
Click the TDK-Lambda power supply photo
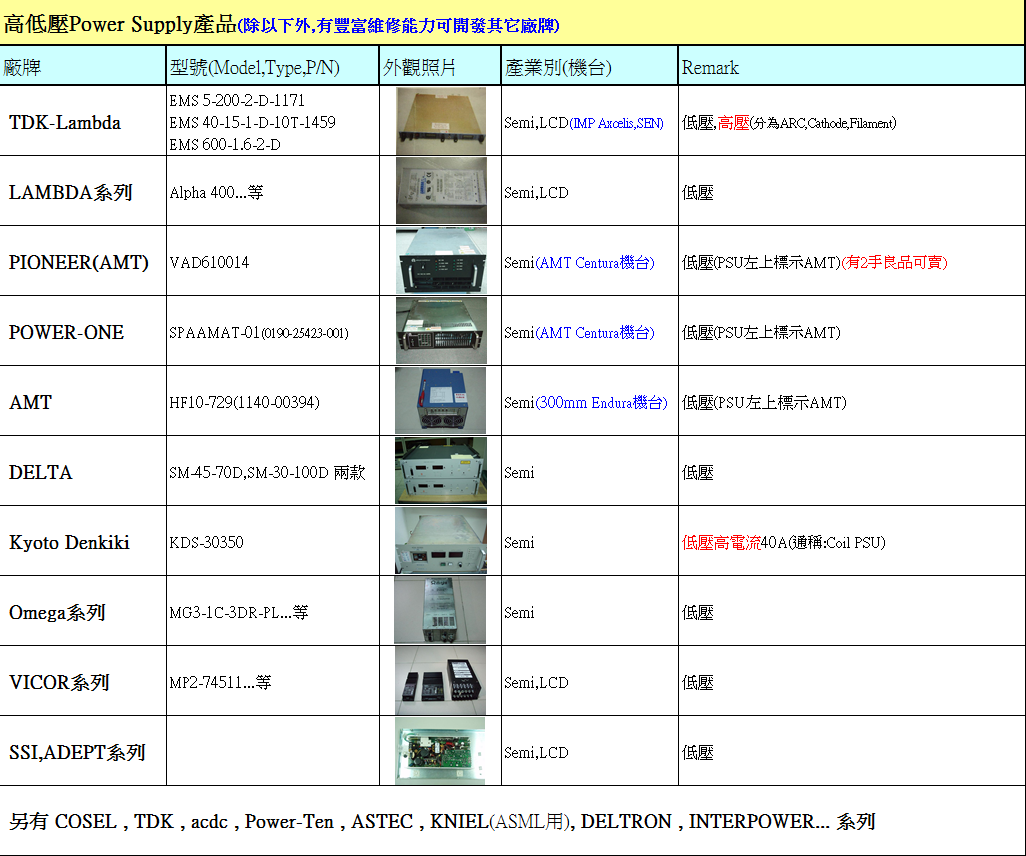click(440, 121)
